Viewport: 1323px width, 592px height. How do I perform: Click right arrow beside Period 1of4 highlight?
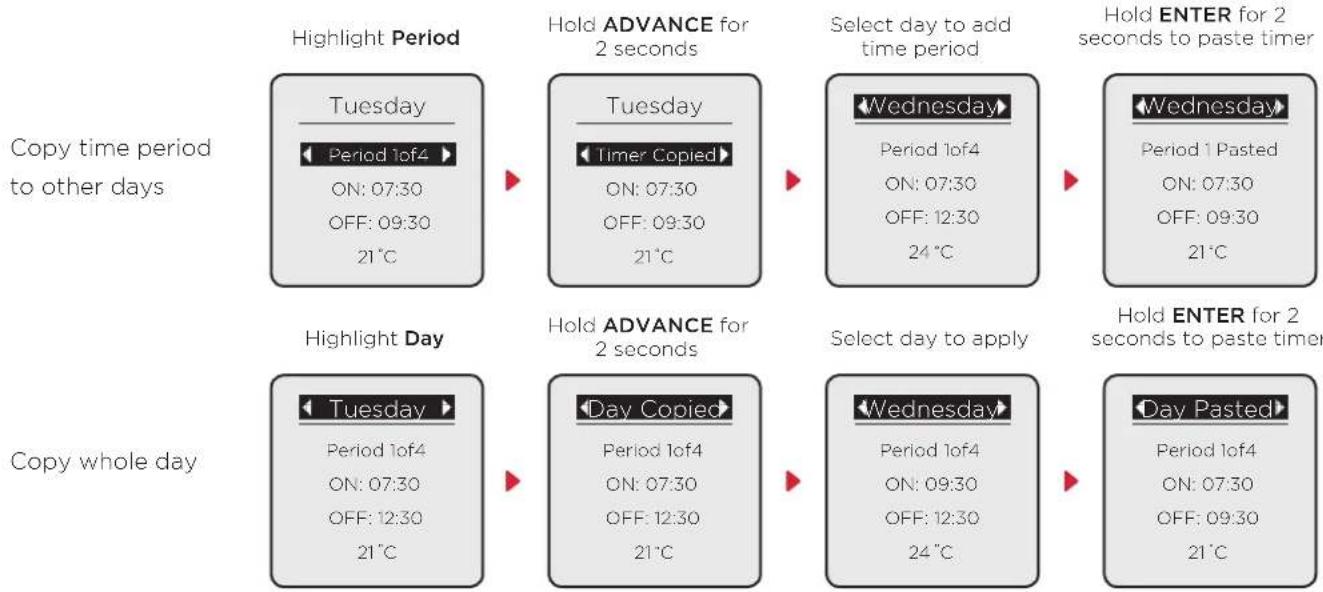click(446, 155)
